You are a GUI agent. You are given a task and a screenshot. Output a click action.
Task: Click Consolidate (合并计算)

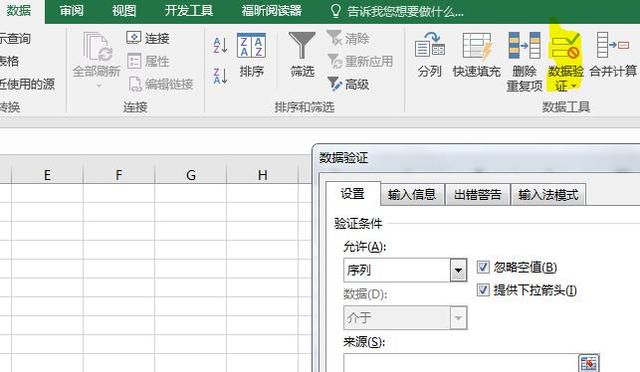point(613,55)
